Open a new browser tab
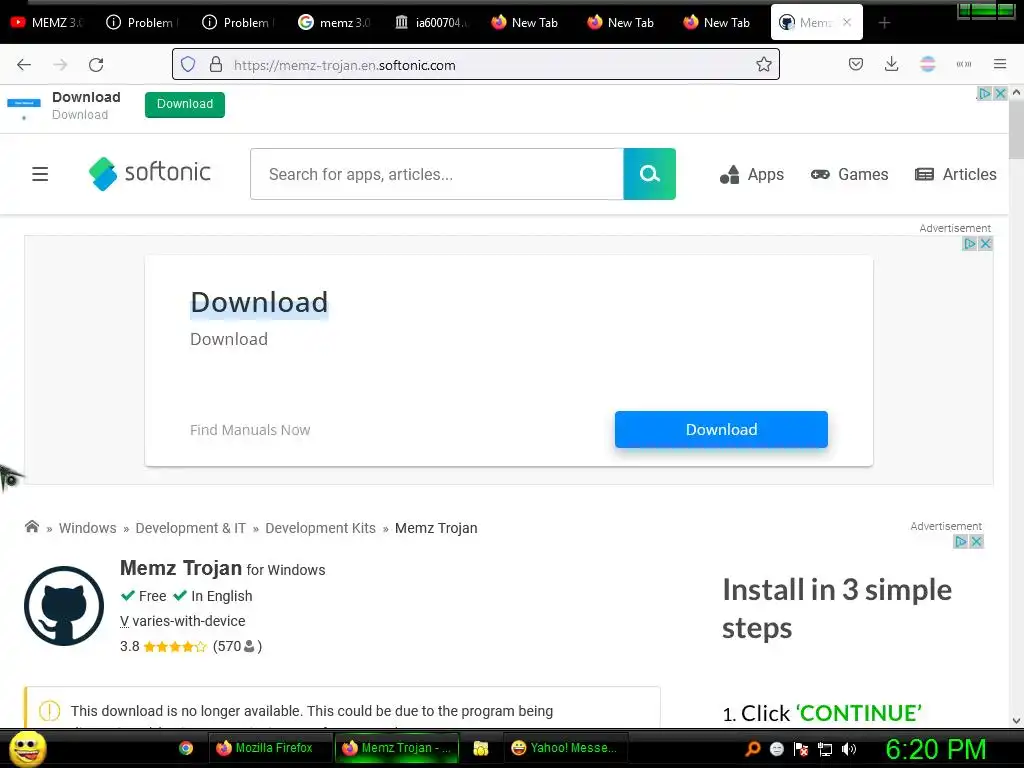This screenshot has width=1024, height=768. (x=884, y=23)
